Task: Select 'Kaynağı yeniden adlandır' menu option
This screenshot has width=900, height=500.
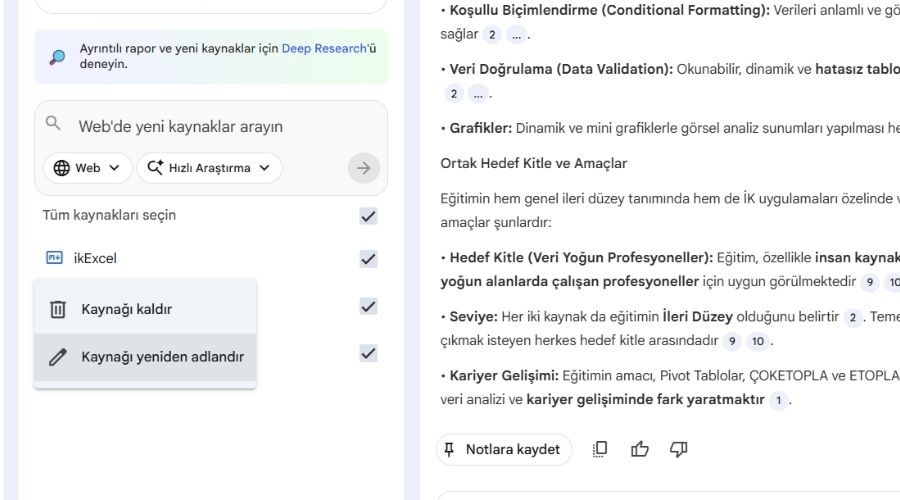Action: 162,357
